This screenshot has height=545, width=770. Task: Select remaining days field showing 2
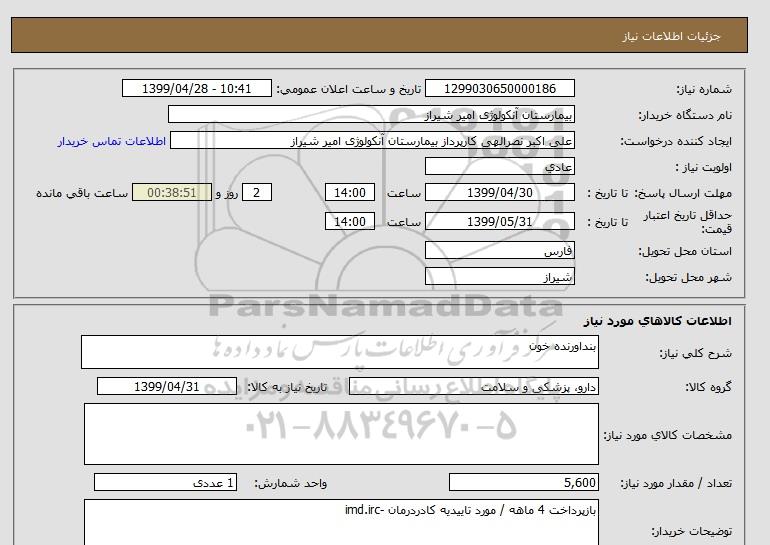pyautogui.click(x=256, y=192)
